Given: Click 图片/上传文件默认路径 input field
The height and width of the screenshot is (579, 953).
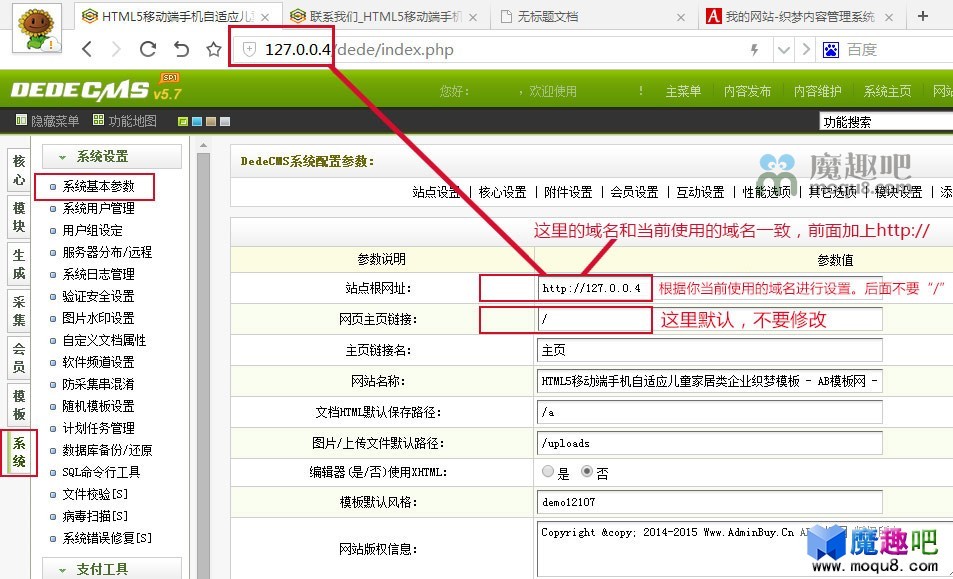Looking at the screenshot, I should [x=709, y=443].
